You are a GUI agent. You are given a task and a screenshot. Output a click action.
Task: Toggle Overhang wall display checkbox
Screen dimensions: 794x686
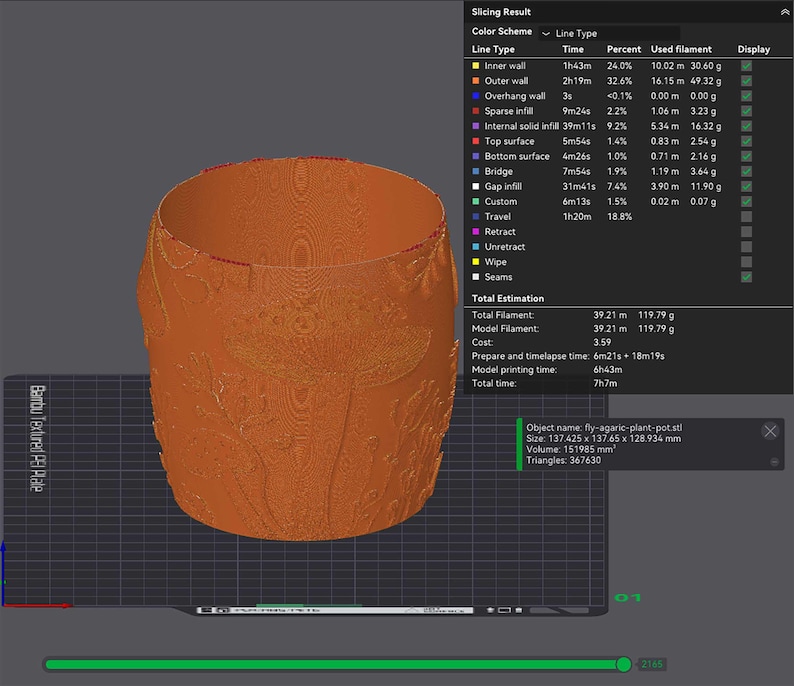point(746,96)
